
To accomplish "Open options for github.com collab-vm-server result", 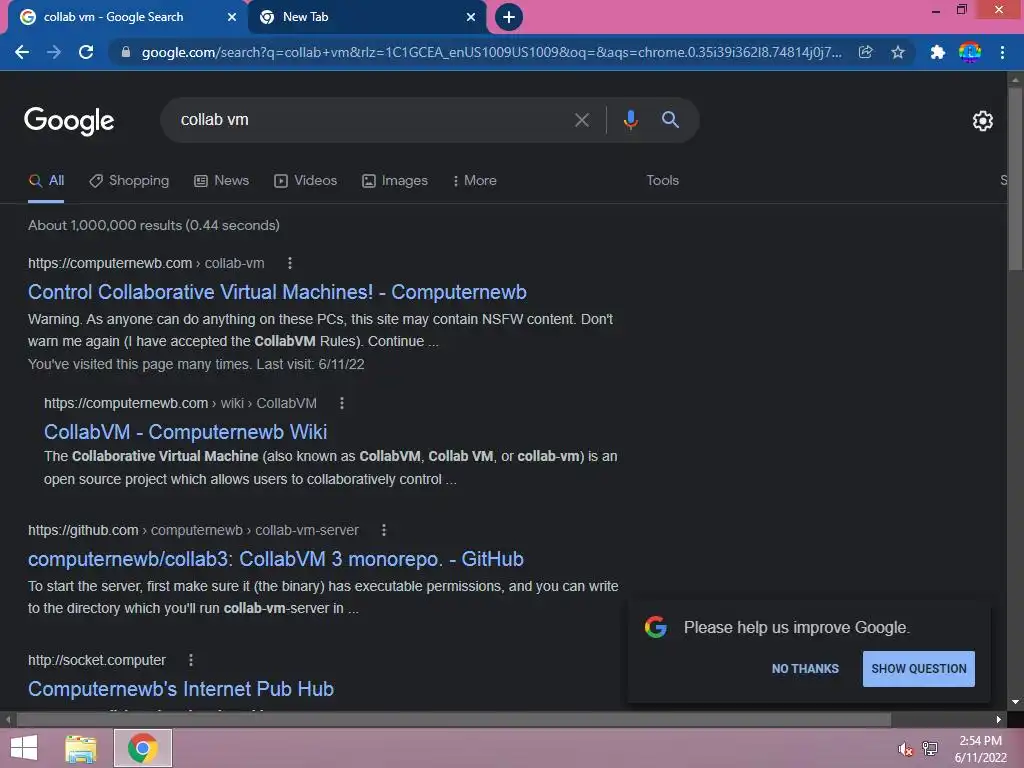I will 384,530.
